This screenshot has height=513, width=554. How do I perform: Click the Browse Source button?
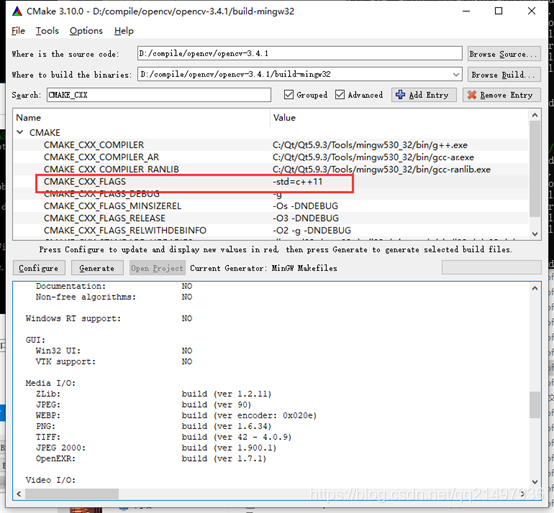point(504,54)
